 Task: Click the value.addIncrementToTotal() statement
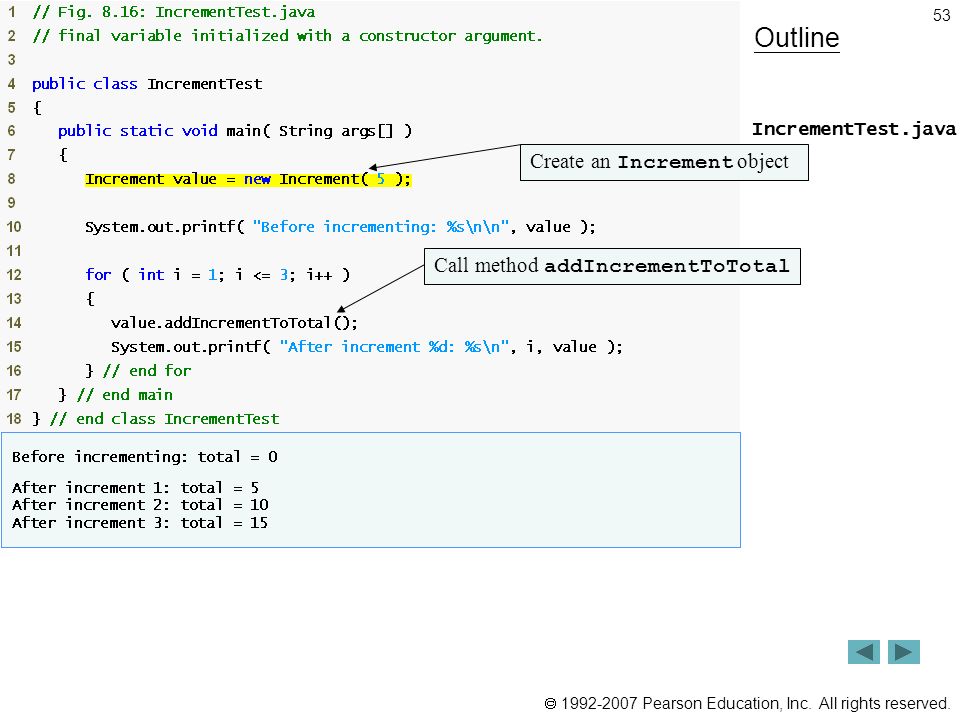[234, 323]
